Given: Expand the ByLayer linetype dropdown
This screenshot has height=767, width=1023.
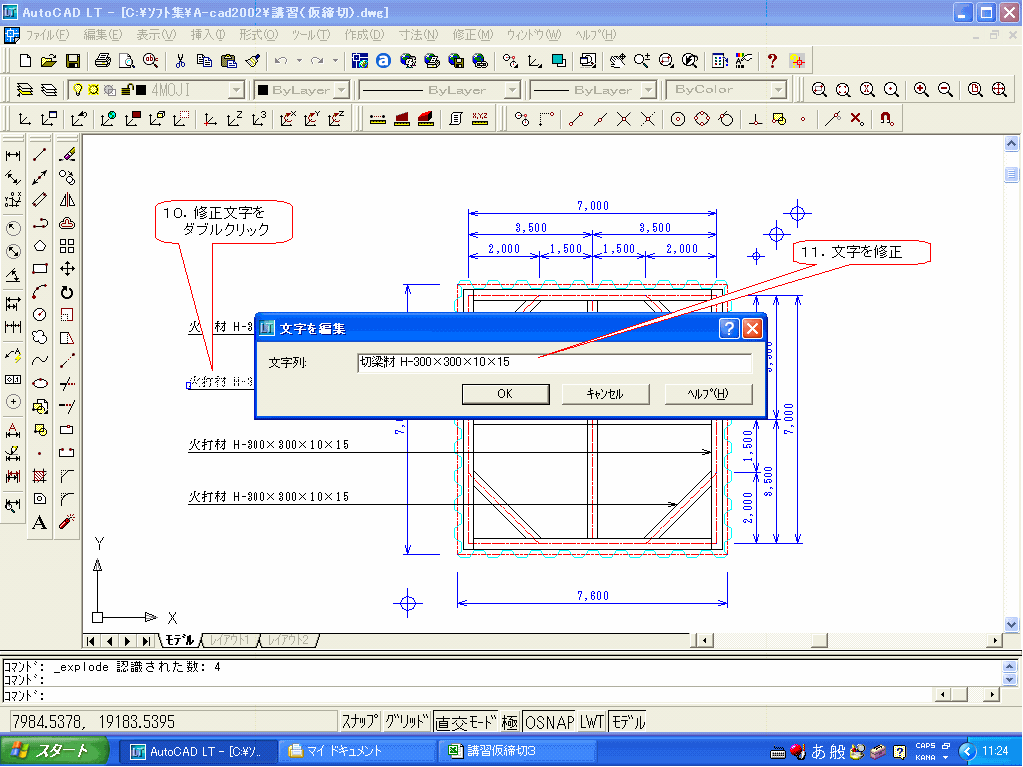Looking at the screenshot, I should (x=512, y=89).
